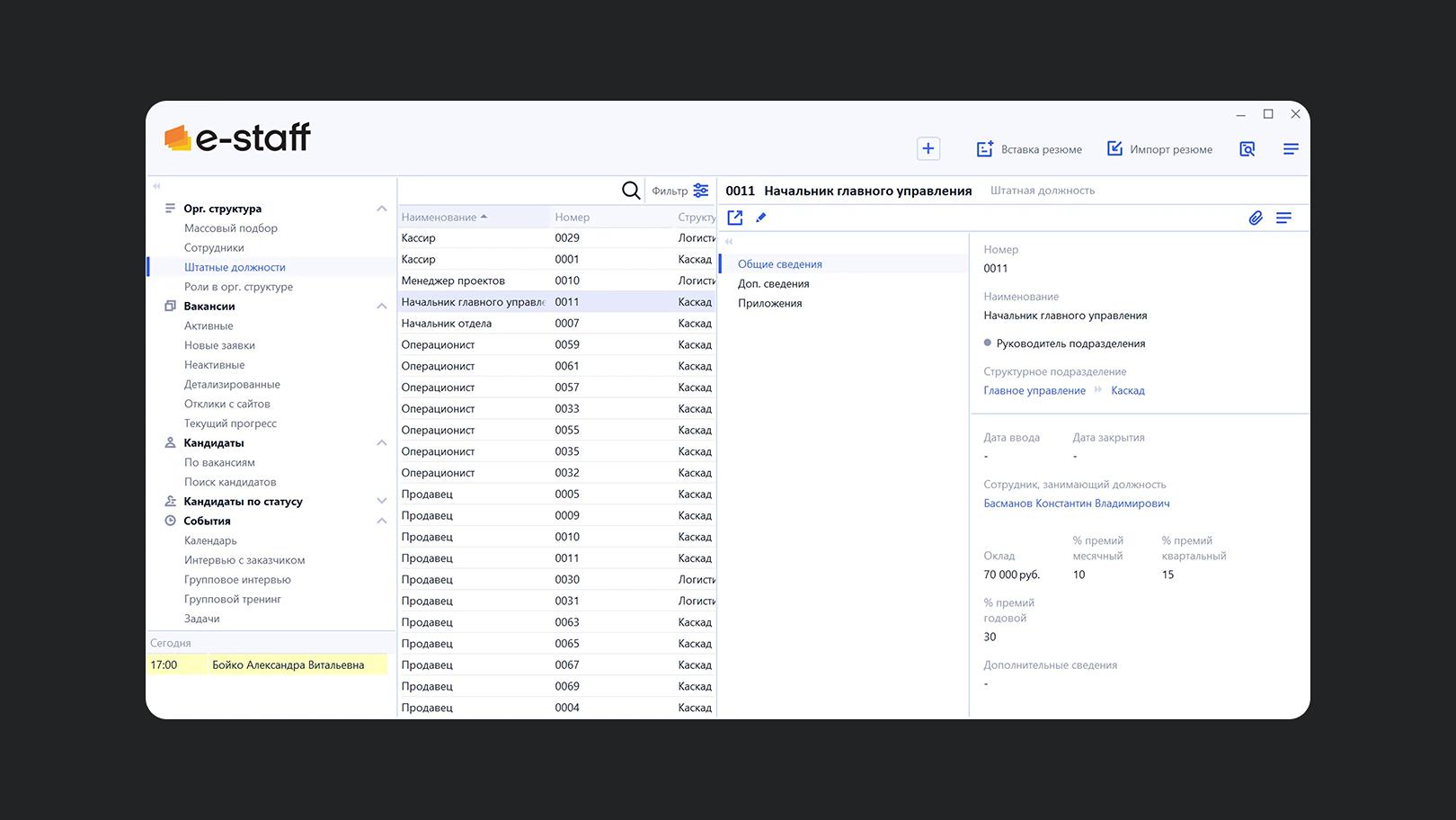Open the Фильтр settings sliders icon
Viewport: 1456px width, 820px height.
[x=701, y=191]
